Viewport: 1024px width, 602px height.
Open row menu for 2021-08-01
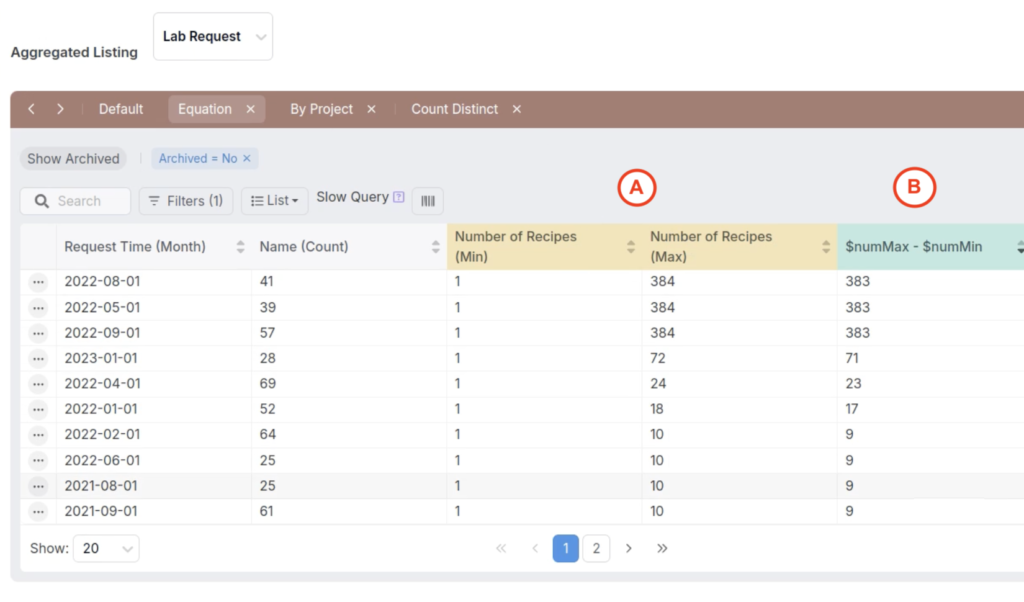coord(39,486)
